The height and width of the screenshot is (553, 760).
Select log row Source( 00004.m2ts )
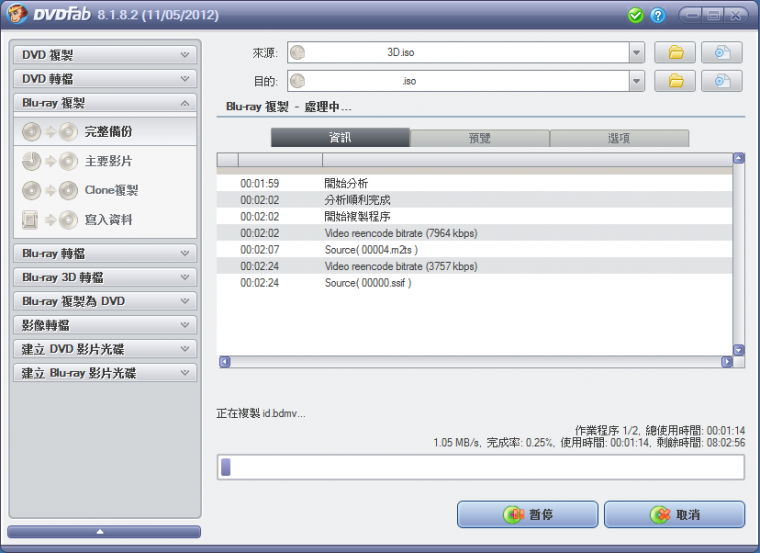(475, 250)
